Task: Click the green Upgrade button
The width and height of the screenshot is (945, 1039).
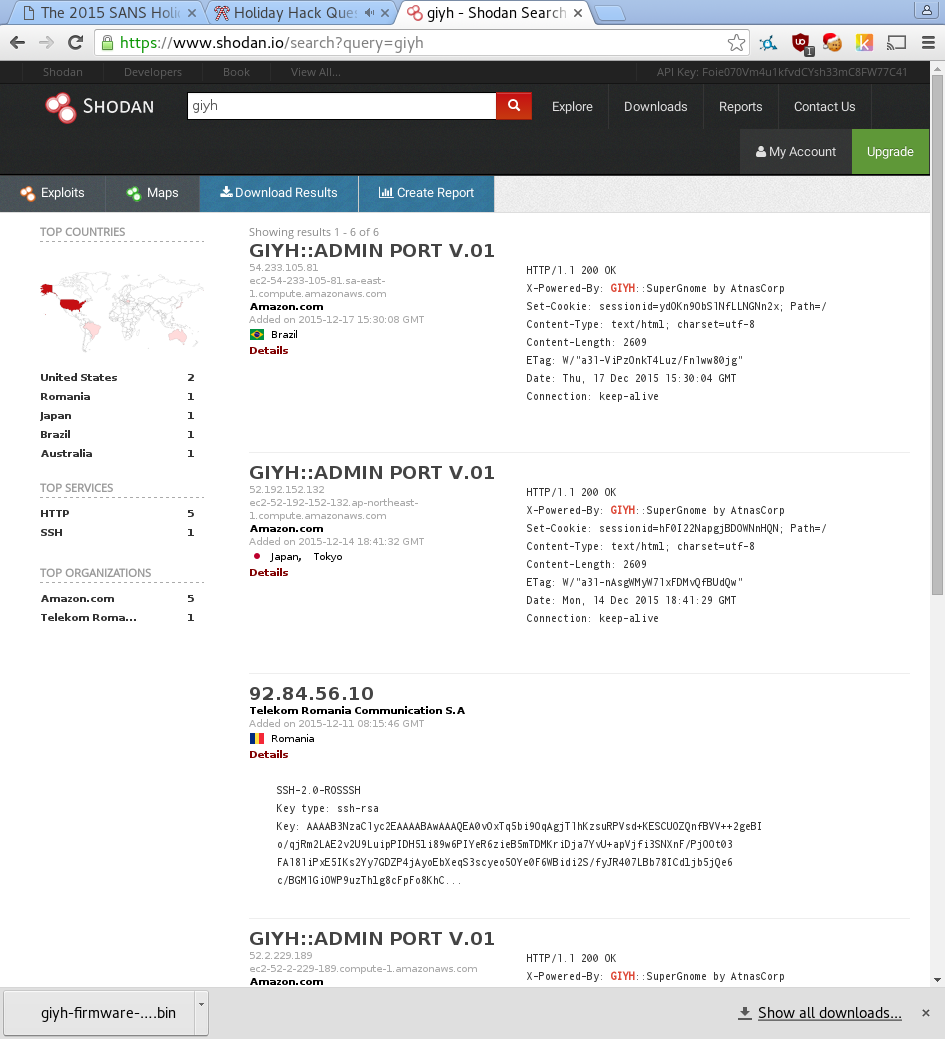Action: (x=890, y=152)
